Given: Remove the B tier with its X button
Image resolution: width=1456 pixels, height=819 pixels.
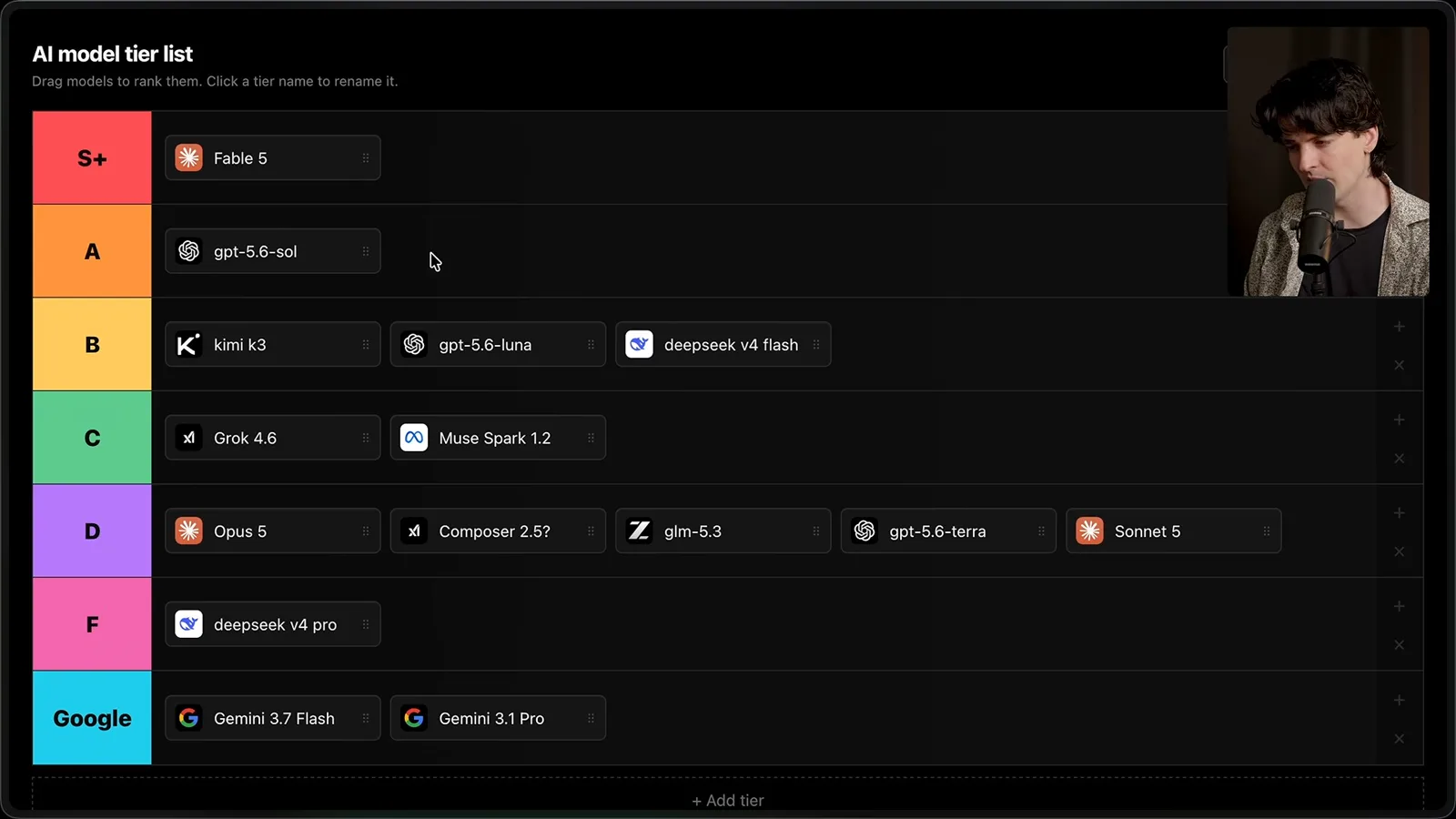Looking at the screenshot, I should tap(1400, 365).
